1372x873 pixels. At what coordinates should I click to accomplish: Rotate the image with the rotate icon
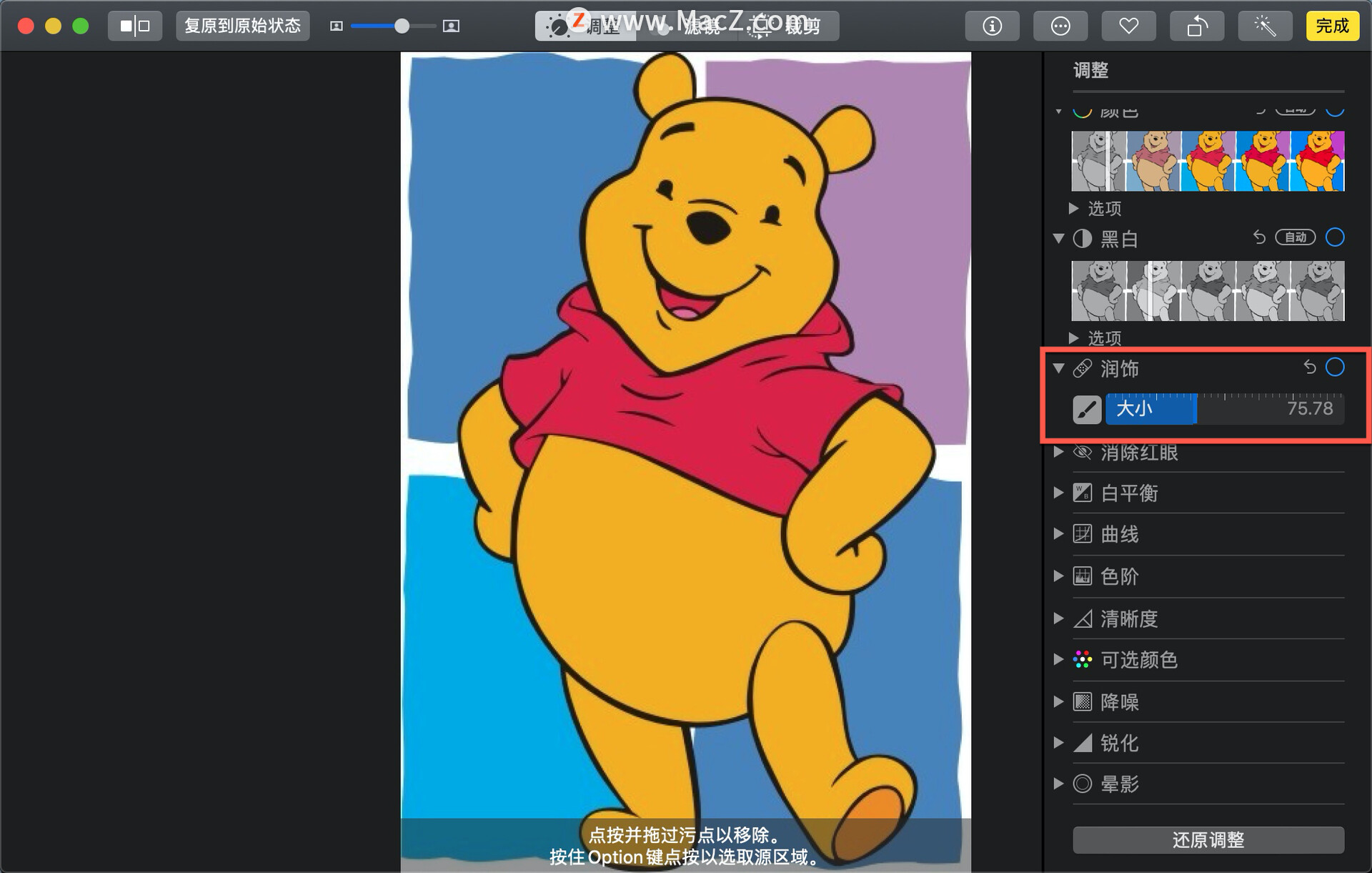coord(1197,26)
